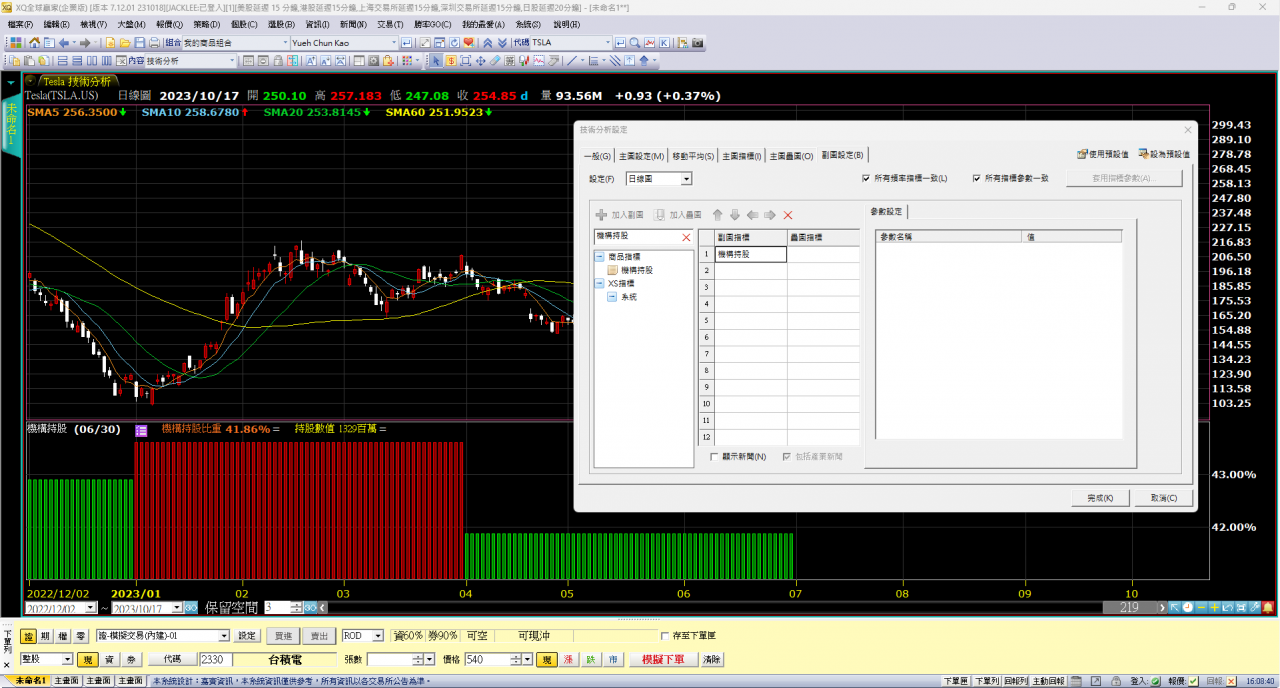
Task: Check the 存至下單匣 checkbox
Action: [x=665, y=636]
